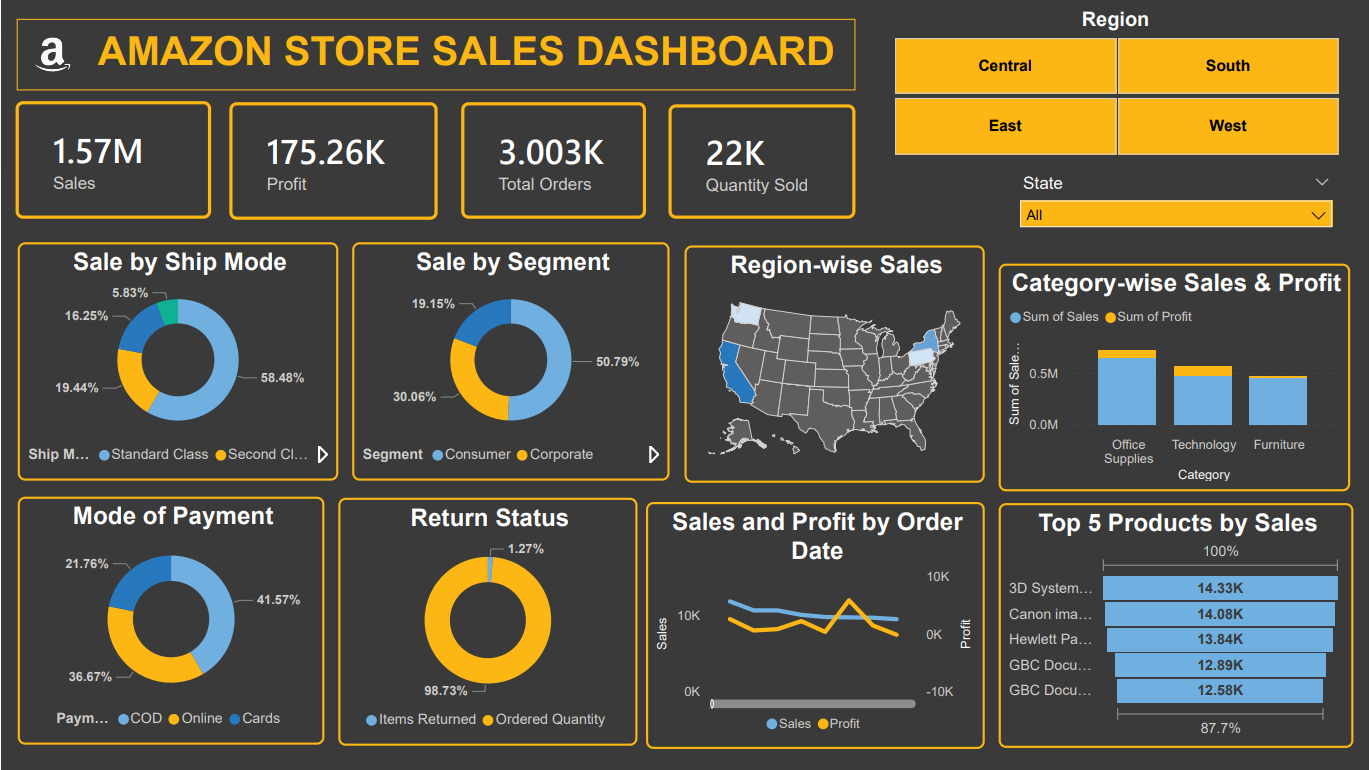
Task: Click the Amazon logo icon
Action: point(53,55)
